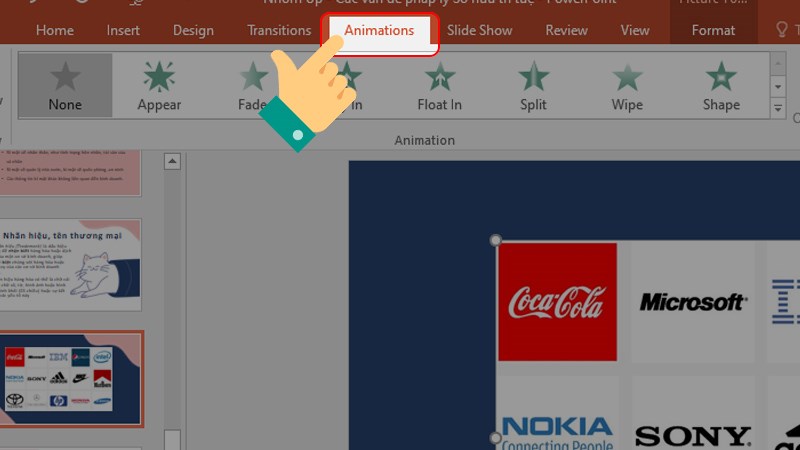Click the Coca-Cola logo on the slide
800x450 pixels.
[x=557, y=302]
